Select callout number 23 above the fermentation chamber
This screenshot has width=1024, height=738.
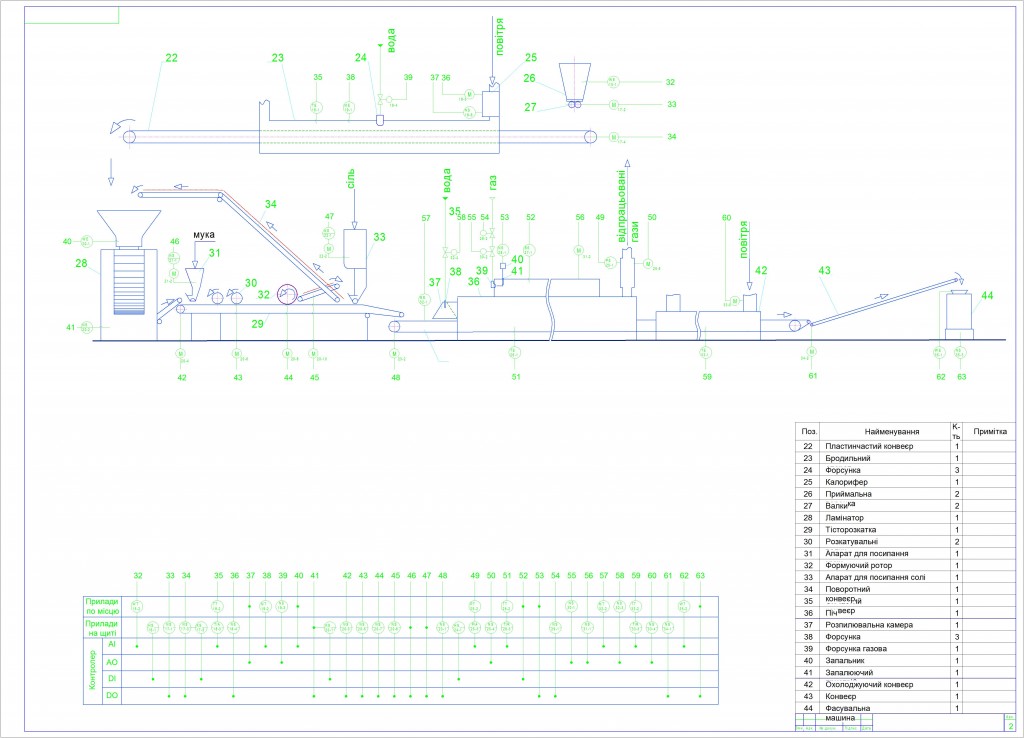(278, 58)
